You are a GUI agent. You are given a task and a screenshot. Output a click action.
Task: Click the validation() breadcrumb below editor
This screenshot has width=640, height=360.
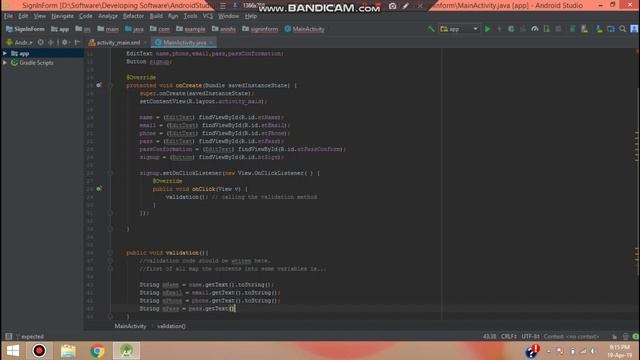(171, 326)
